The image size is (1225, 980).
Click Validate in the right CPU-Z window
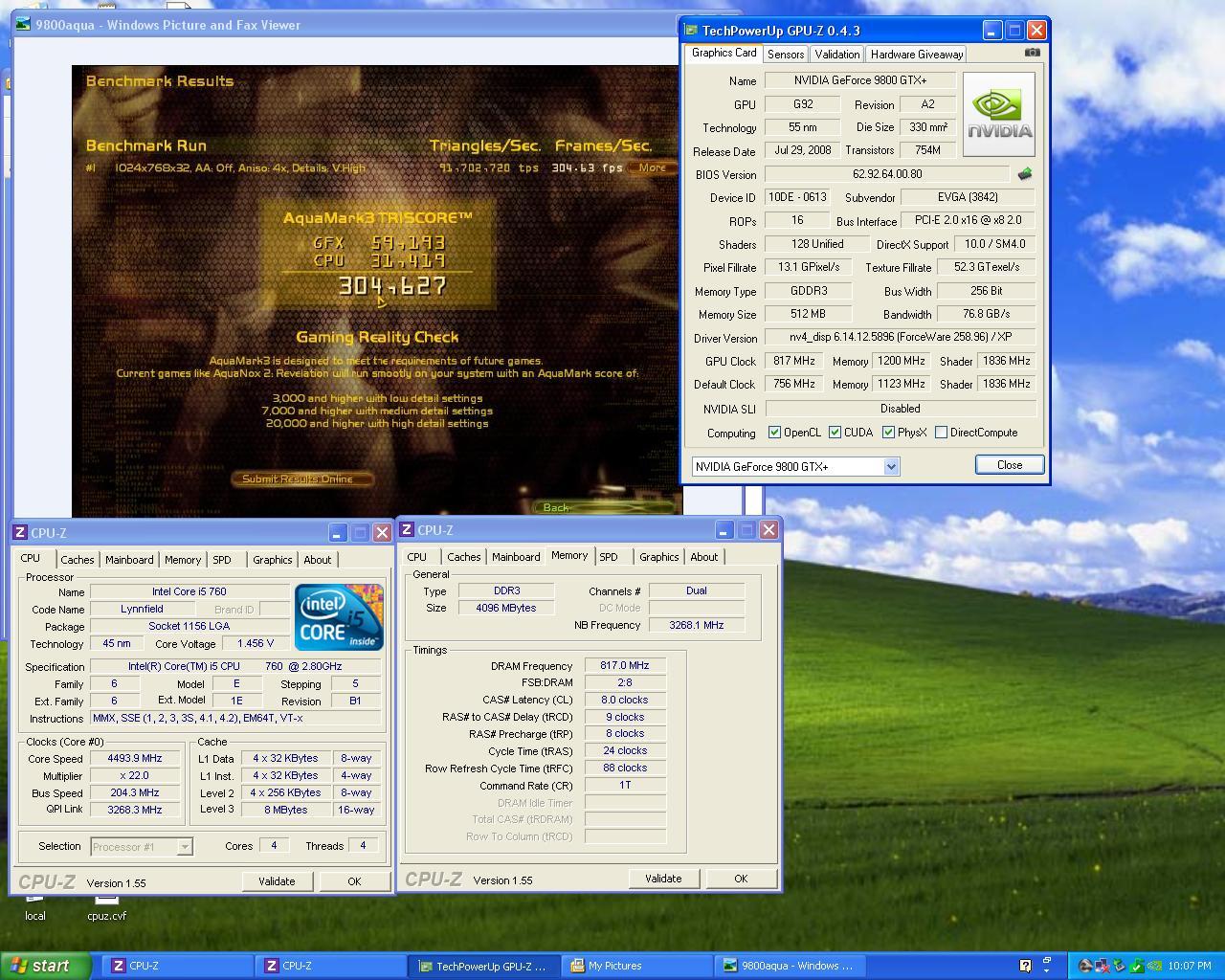point(663,879)
